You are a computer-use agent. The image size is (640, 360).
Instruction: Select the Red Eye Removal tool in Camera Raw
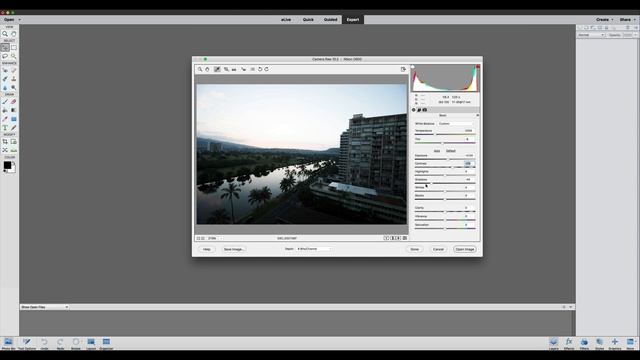243,69
